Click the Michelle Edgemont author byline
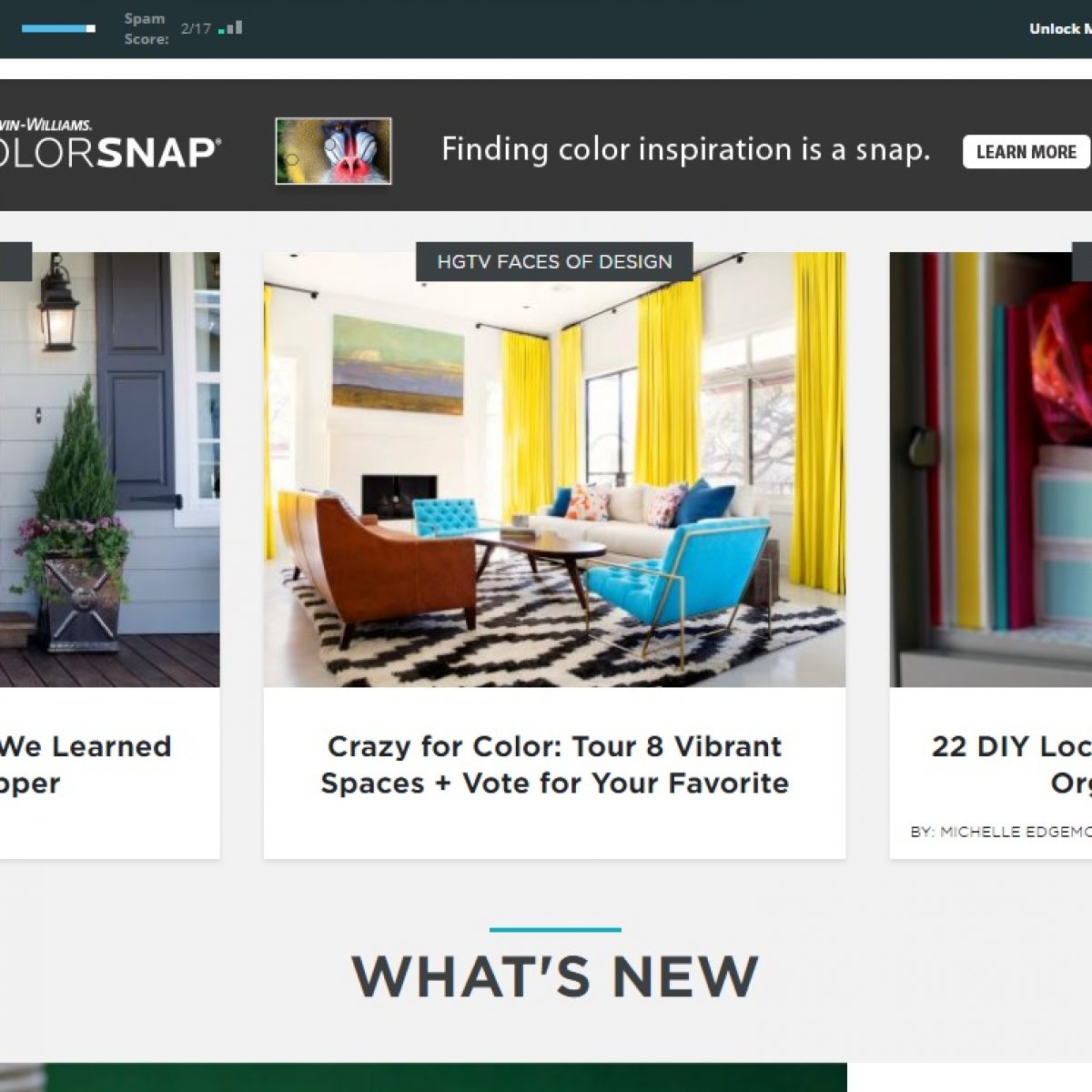Viewport: 1092px width, 1092px height. pyautogui.click(x=1000, y=832)
